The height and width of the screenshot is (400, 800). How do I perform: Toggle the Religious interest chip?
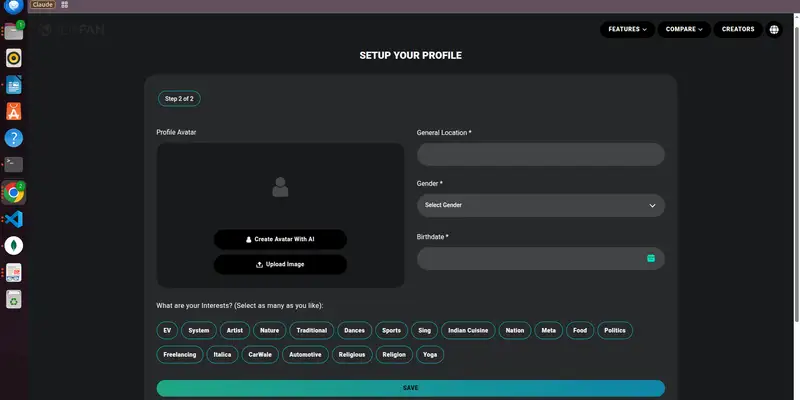352,355
